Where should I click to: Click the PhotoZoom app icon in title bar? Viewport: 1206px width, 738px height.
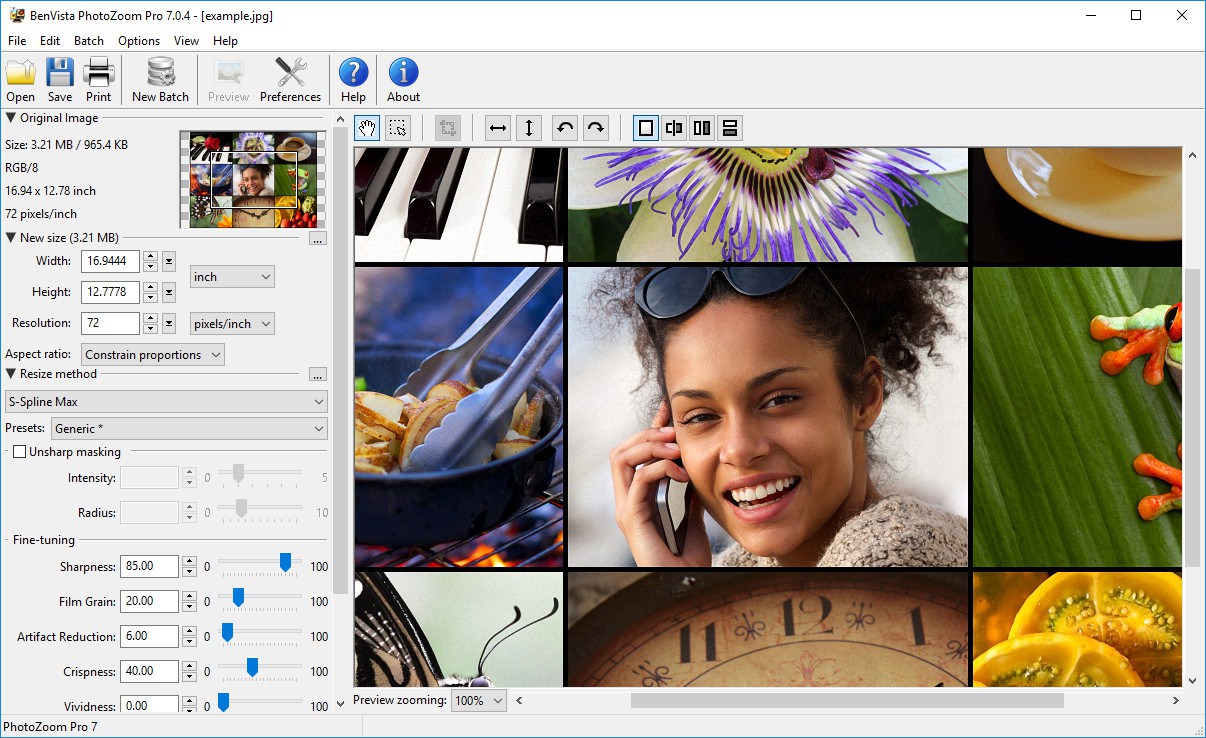pyautogui.click(x=16, y=15)
